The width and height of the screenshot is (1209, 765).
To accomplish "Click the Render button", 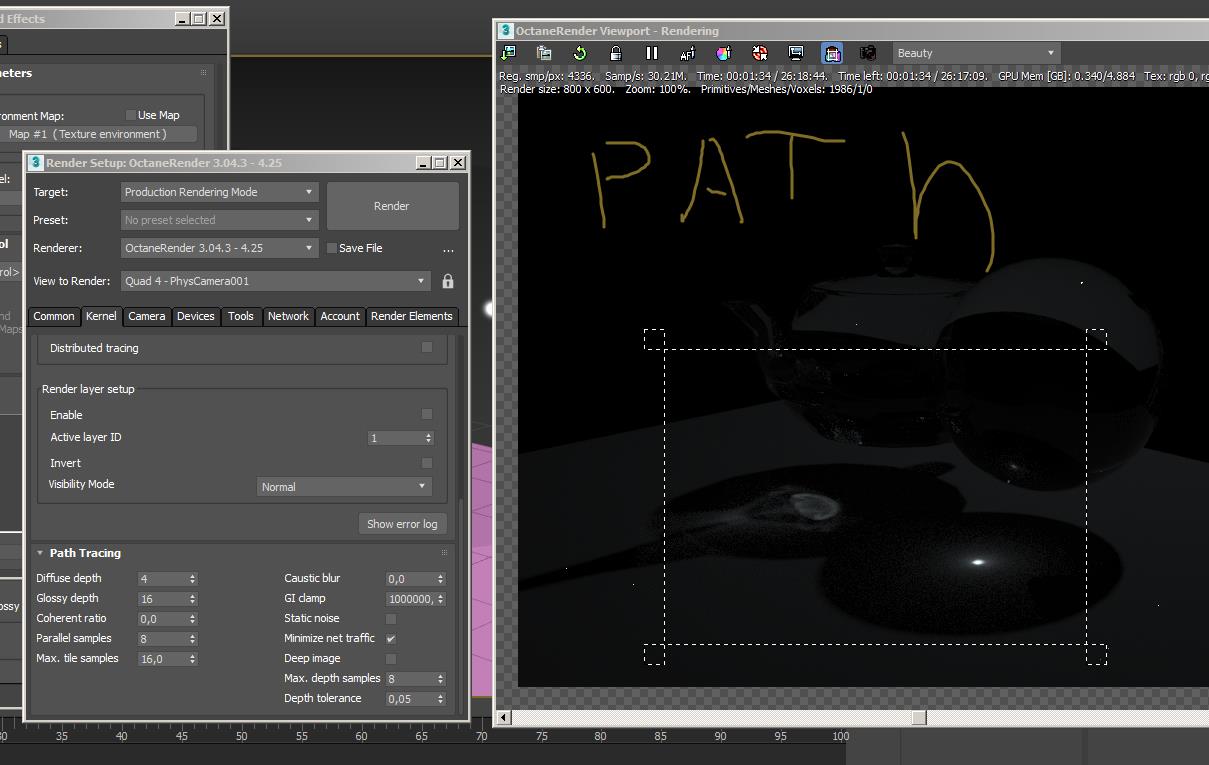I will [x=392, y=206].
